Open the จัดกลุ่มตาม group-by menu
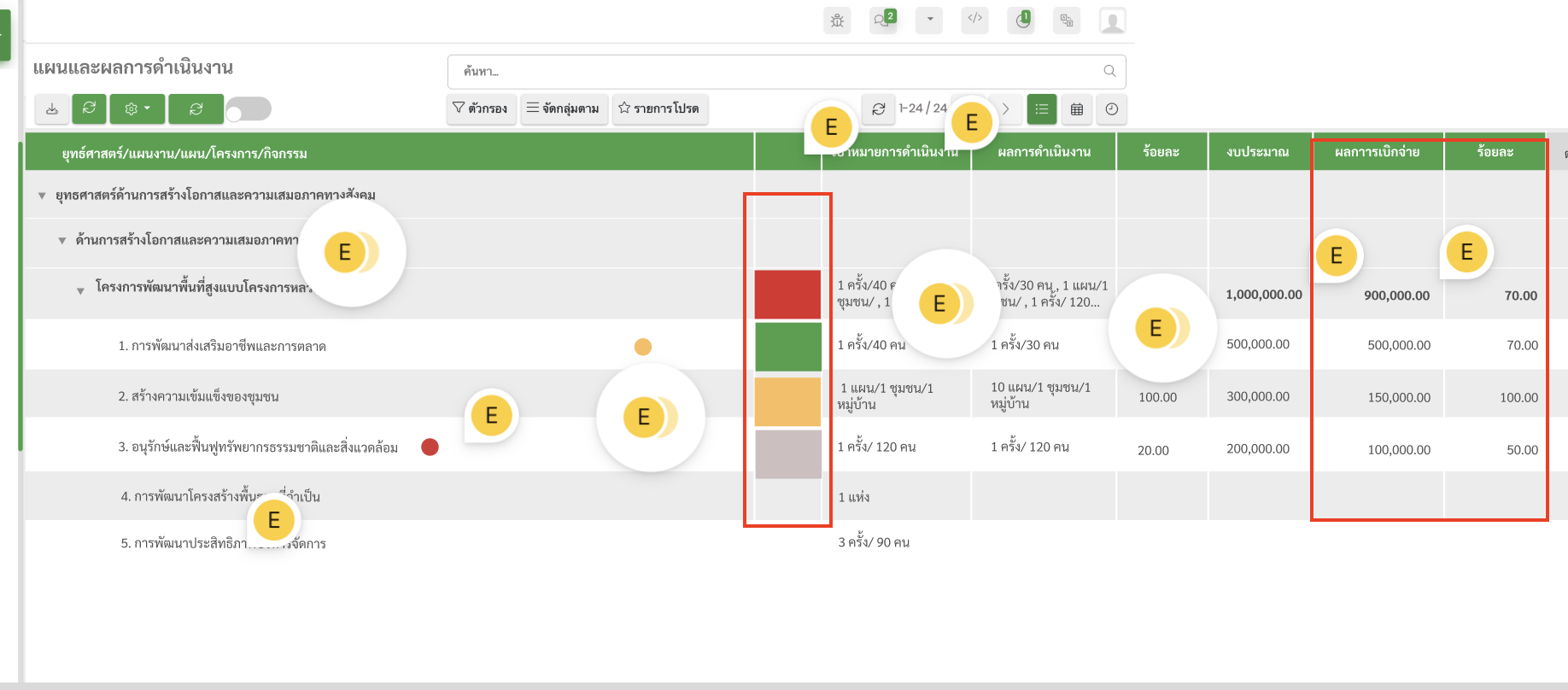The image size is (1568, 690). tap(564, 108)
